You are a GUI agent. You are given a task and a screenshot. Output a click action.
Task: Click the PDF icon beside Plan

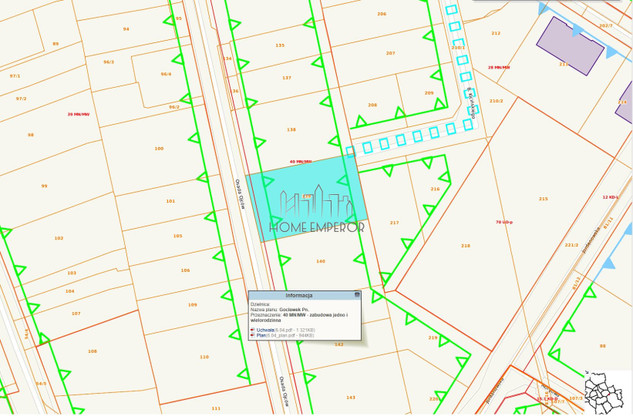(x=252, y=335)
